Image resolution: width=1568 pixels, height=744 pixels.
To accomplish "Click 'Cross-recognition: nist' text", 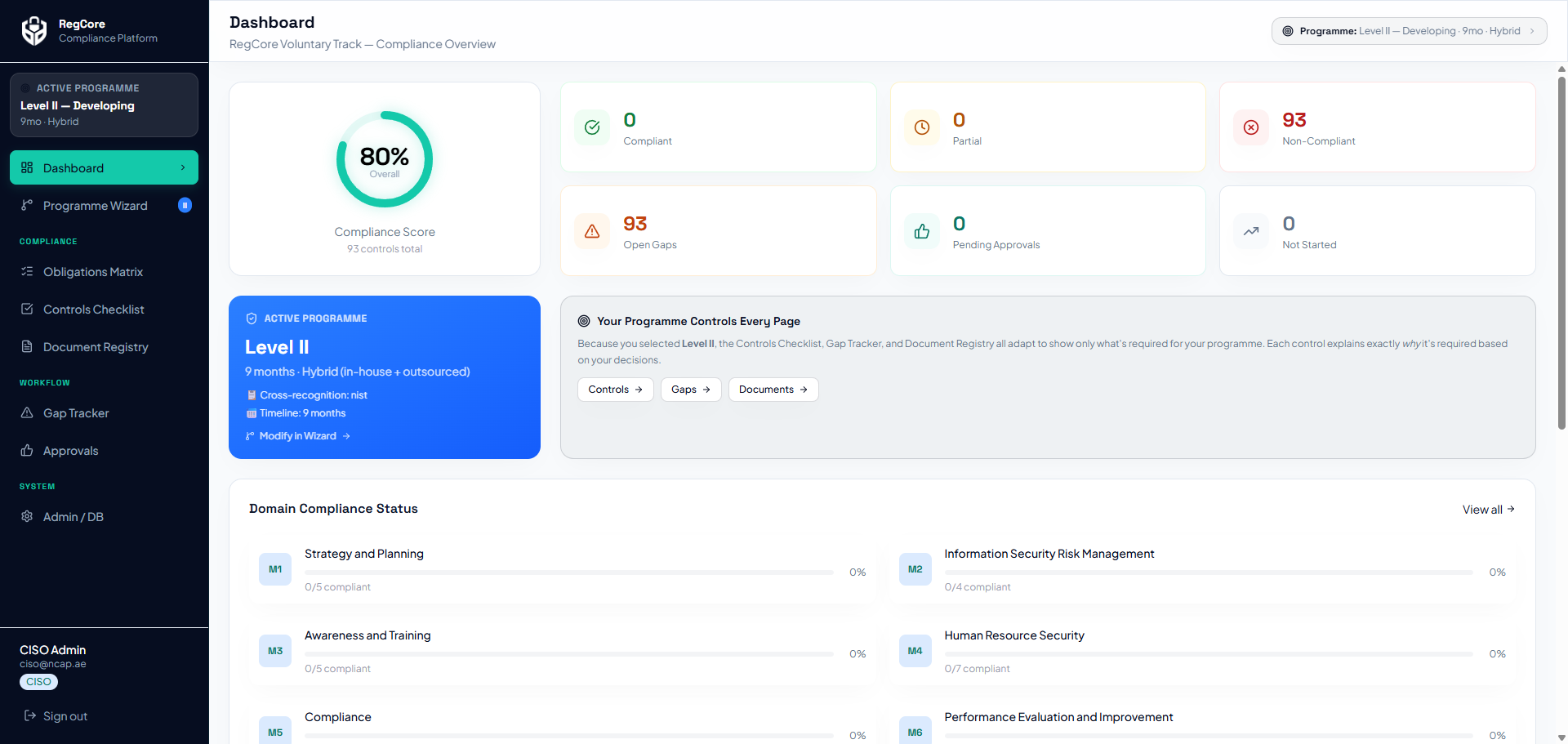I will [314, 395].
